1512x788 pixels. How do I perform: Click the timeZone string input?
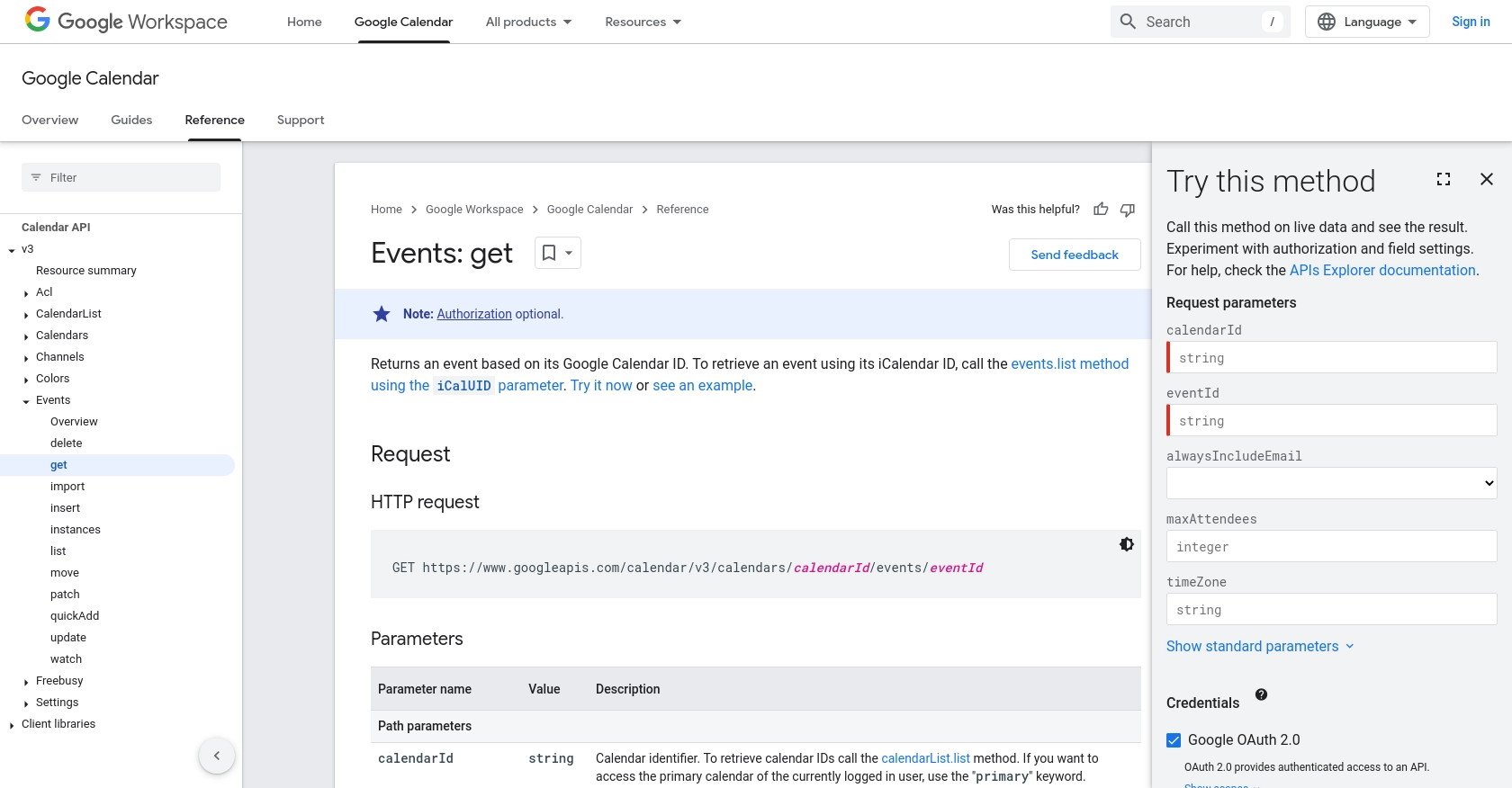pos(1332,609)
